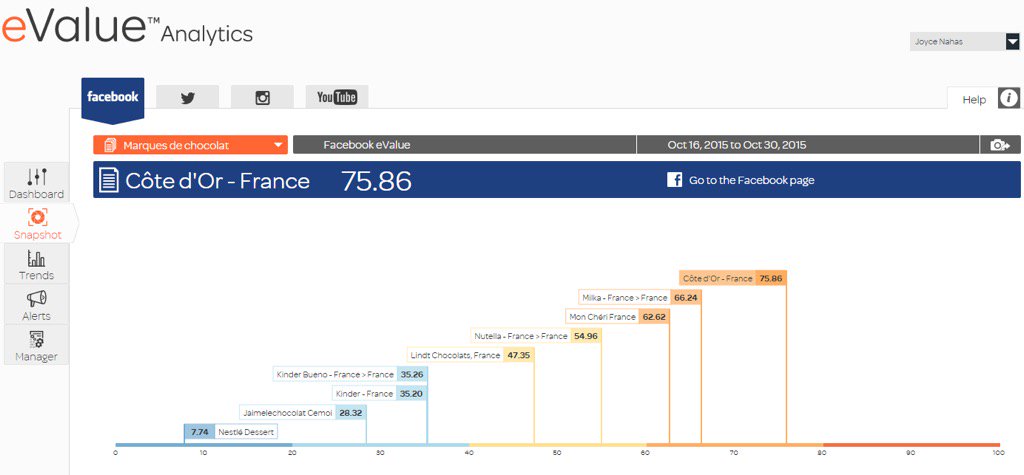Click the 66.24 value in the chart
Image resolution: width=1024 pixels, height=475 pixels.
pos(686,298)
